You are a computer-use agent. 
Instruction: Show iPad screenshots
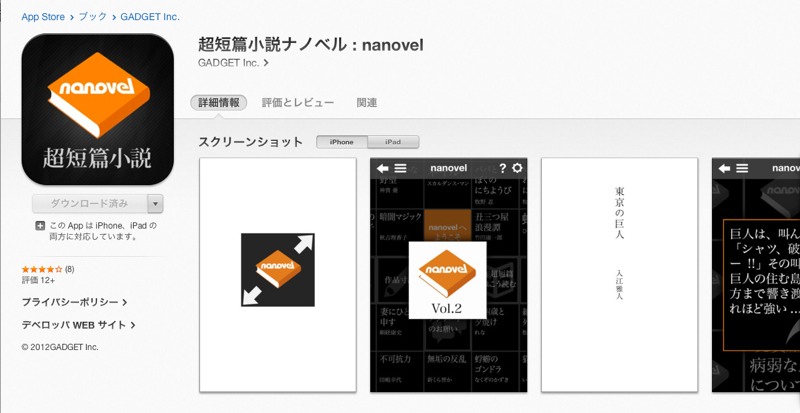[393, 142]
